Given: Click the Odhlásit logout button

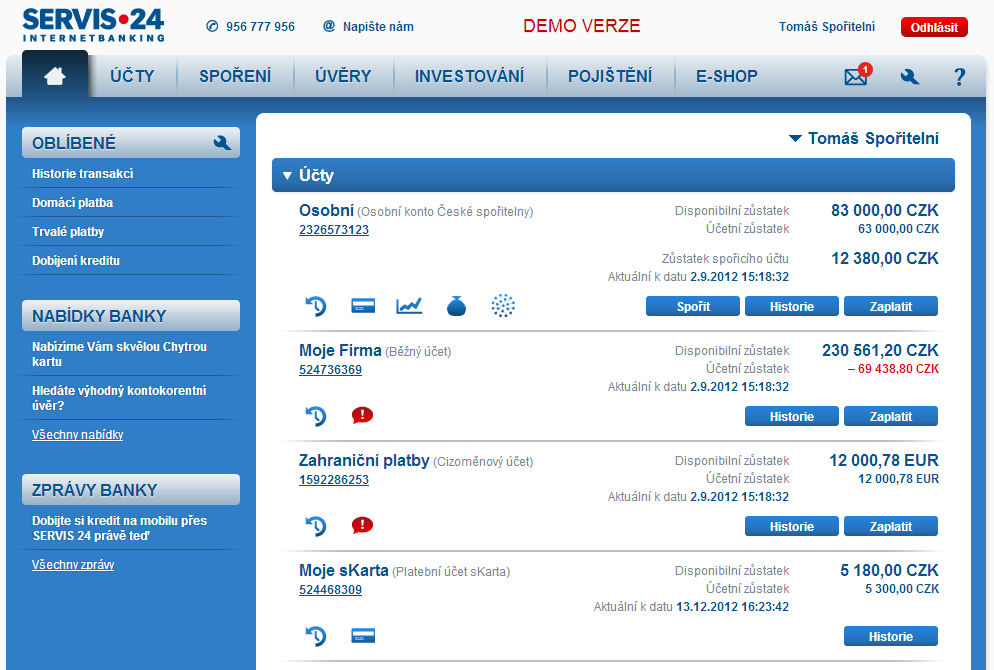Looking at the screenshot, I should 934,27.
